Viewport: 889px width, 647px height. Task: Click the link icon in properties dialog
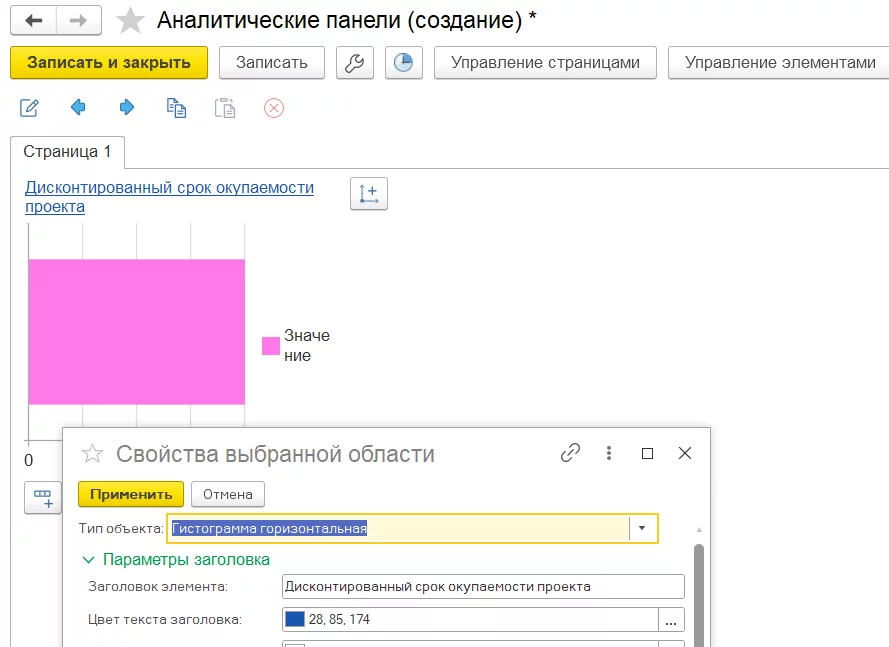click(570, 452)
